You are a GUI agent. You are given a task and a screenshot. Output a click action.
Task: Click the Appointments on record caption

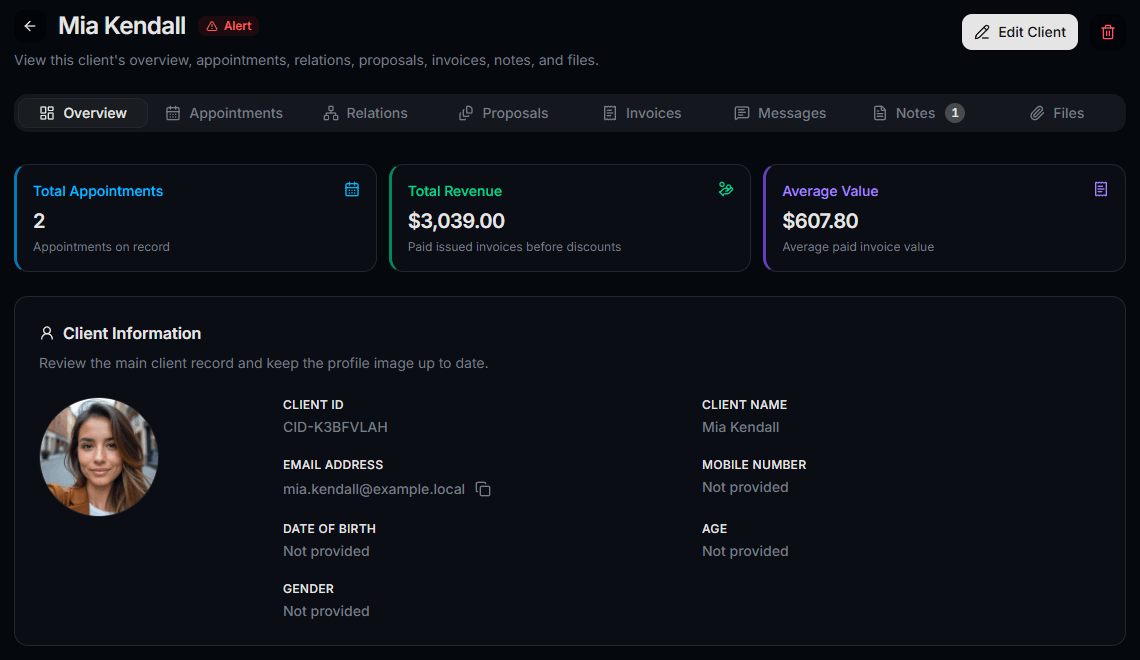pyautogui.click(x=101, y=247)
